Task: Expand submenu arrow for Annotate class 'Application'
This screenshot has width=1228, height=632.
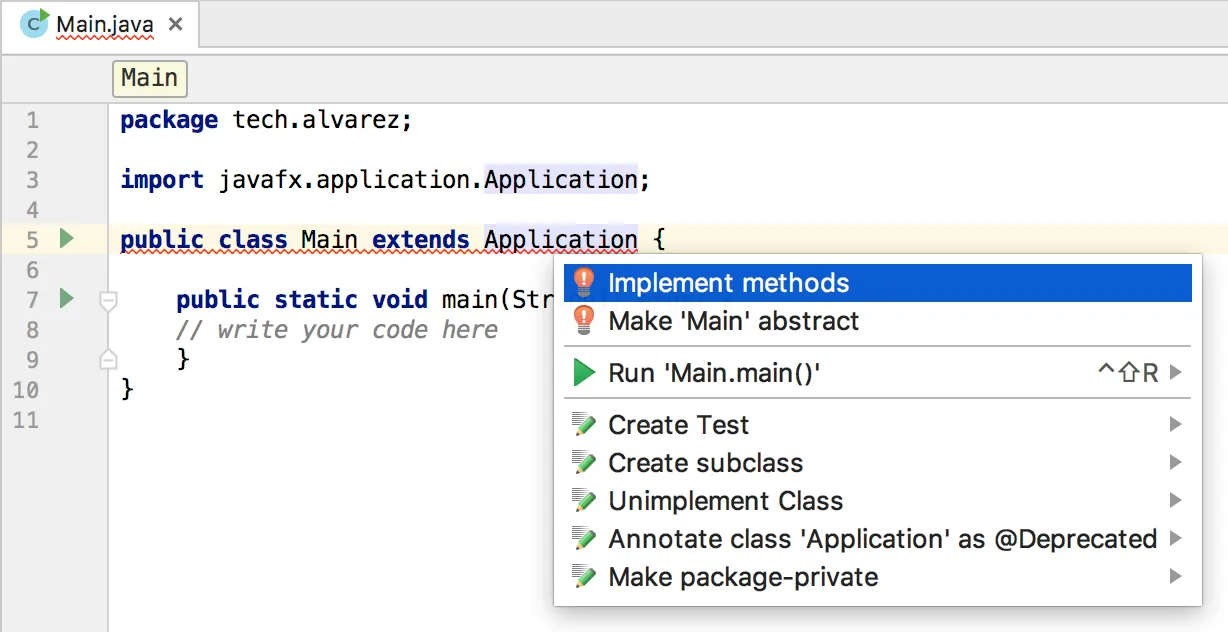Action: [x=1176, y=539]
